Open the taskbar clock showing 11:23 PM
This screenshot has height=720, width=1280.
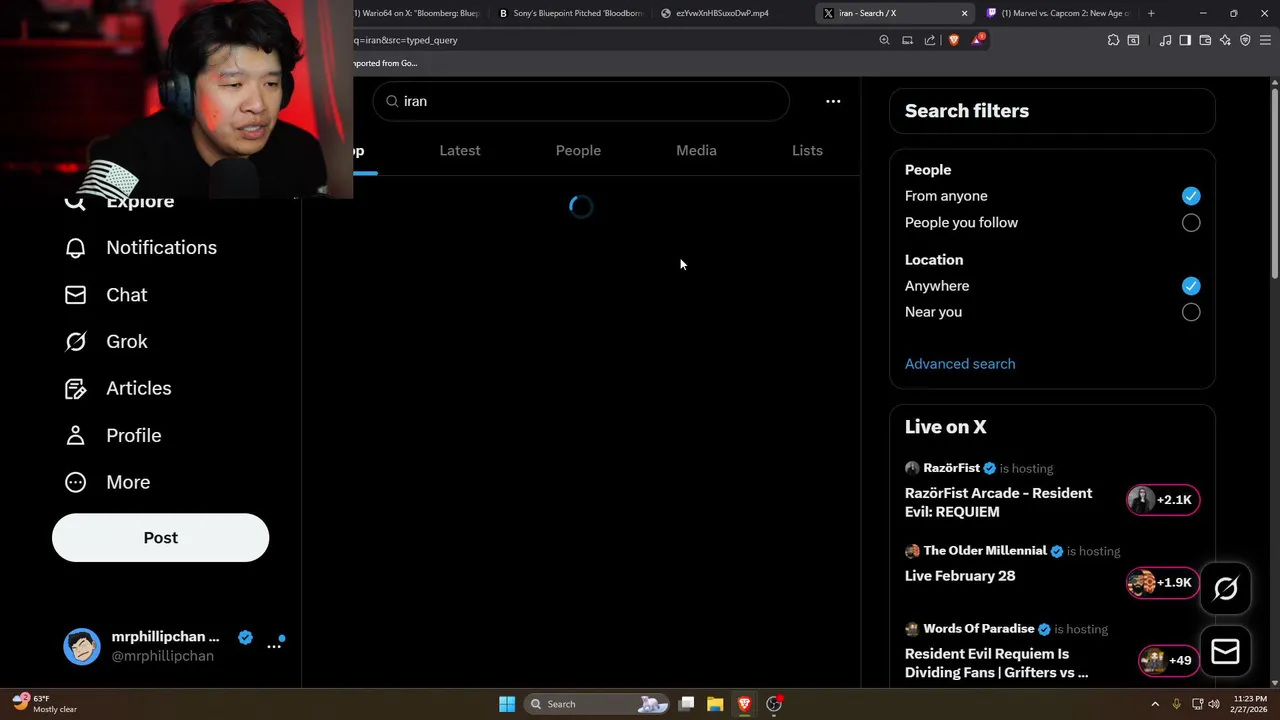tap(1250, 704)
